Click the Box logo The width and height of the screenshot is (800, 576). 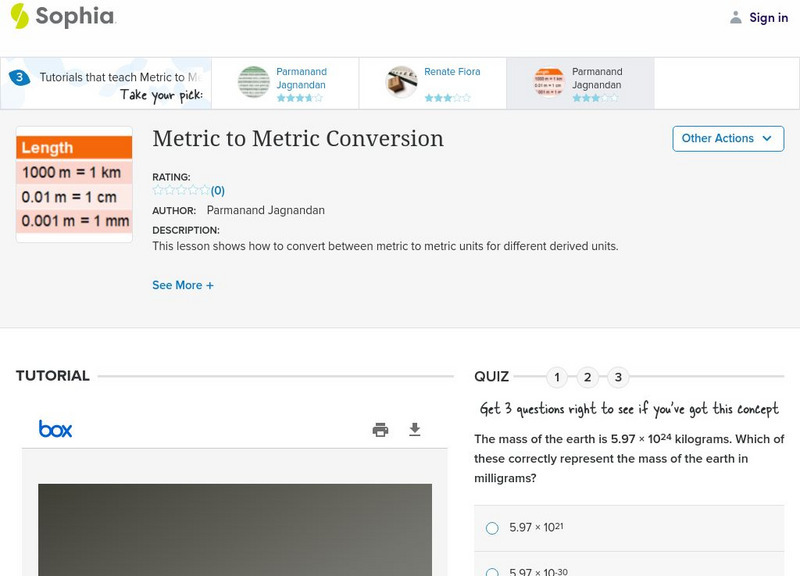pyautogui.click(x=55, y=428)
